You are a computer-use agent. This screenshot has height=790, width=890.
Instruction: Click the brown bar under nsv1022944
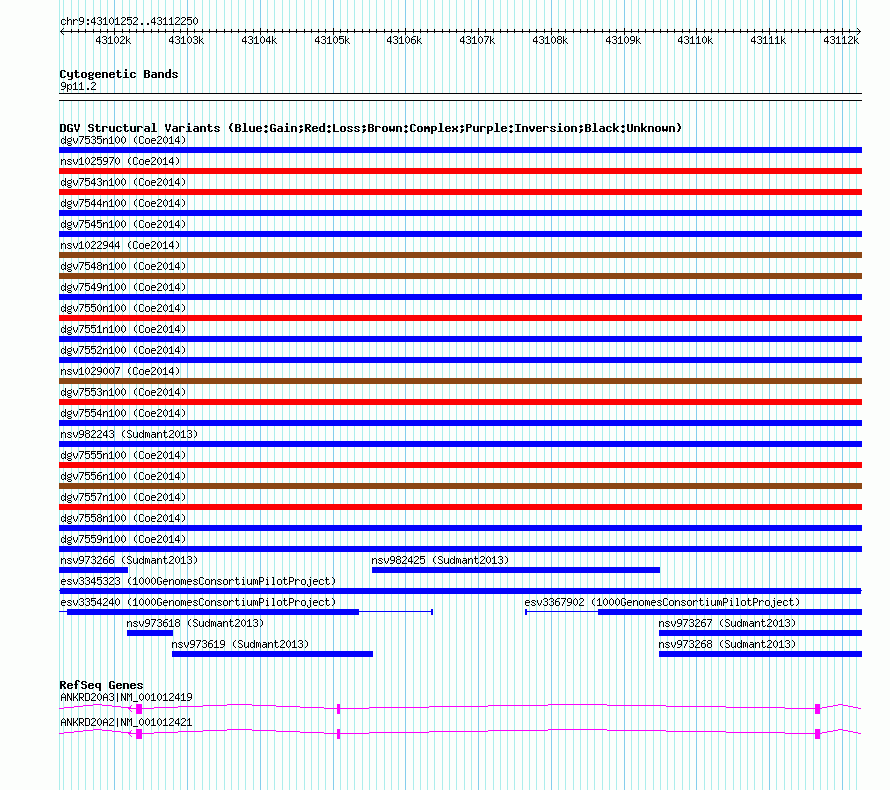pyautogui.click(x=460, y=255)
